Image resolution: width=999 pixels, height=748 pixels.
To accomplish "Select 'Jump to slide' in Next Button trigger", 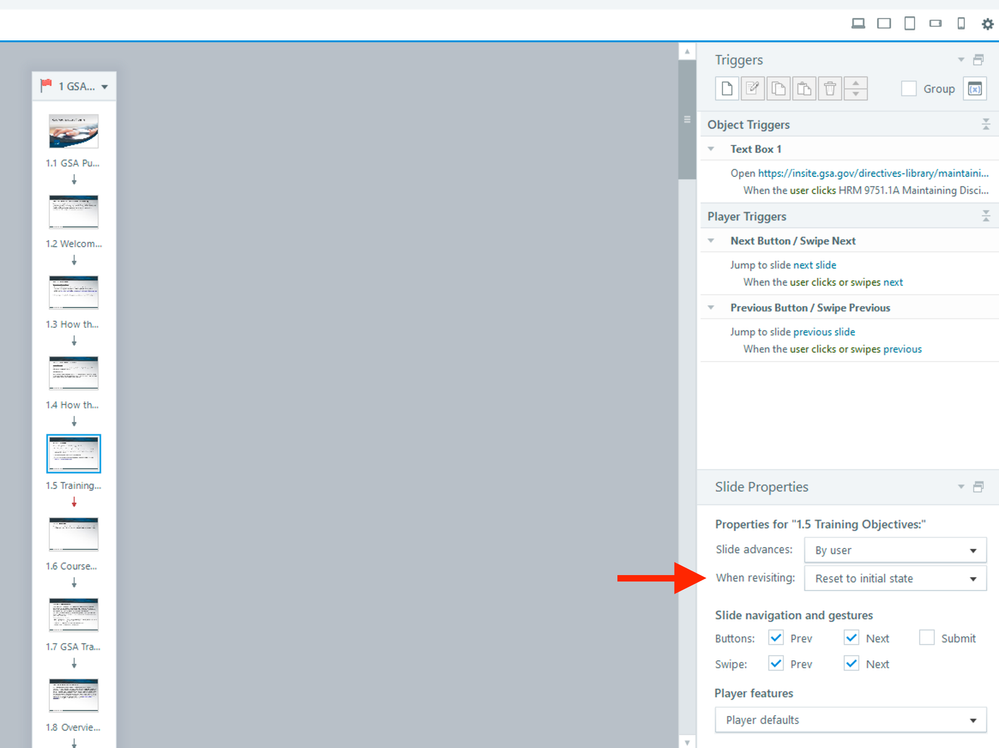I will tap(760, 264).
